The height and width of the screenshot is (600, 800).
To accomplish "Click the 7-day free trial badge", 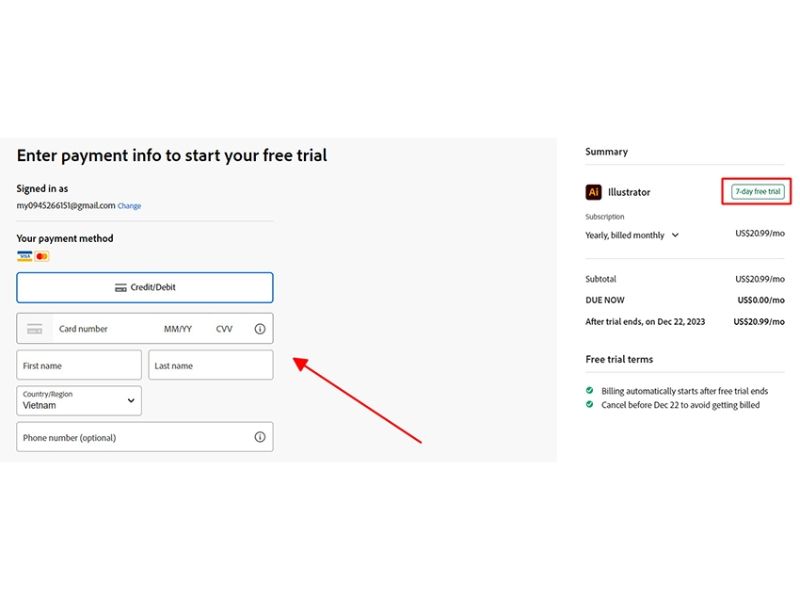I will (x=757, y=191).
